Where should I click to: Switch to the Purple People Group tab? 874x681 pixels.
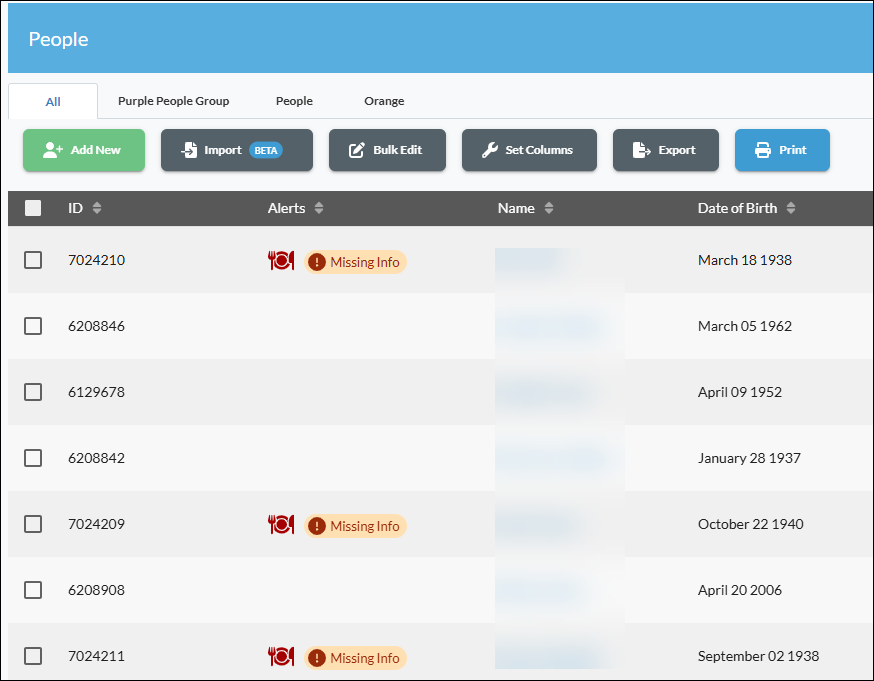(x=173, y=101)
